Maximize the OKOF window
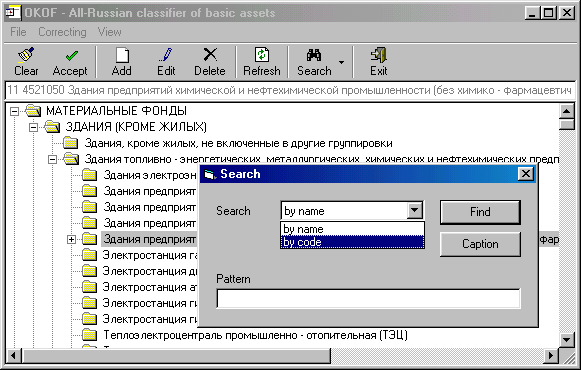Screen dimensions: 581x370 [549, 13]
